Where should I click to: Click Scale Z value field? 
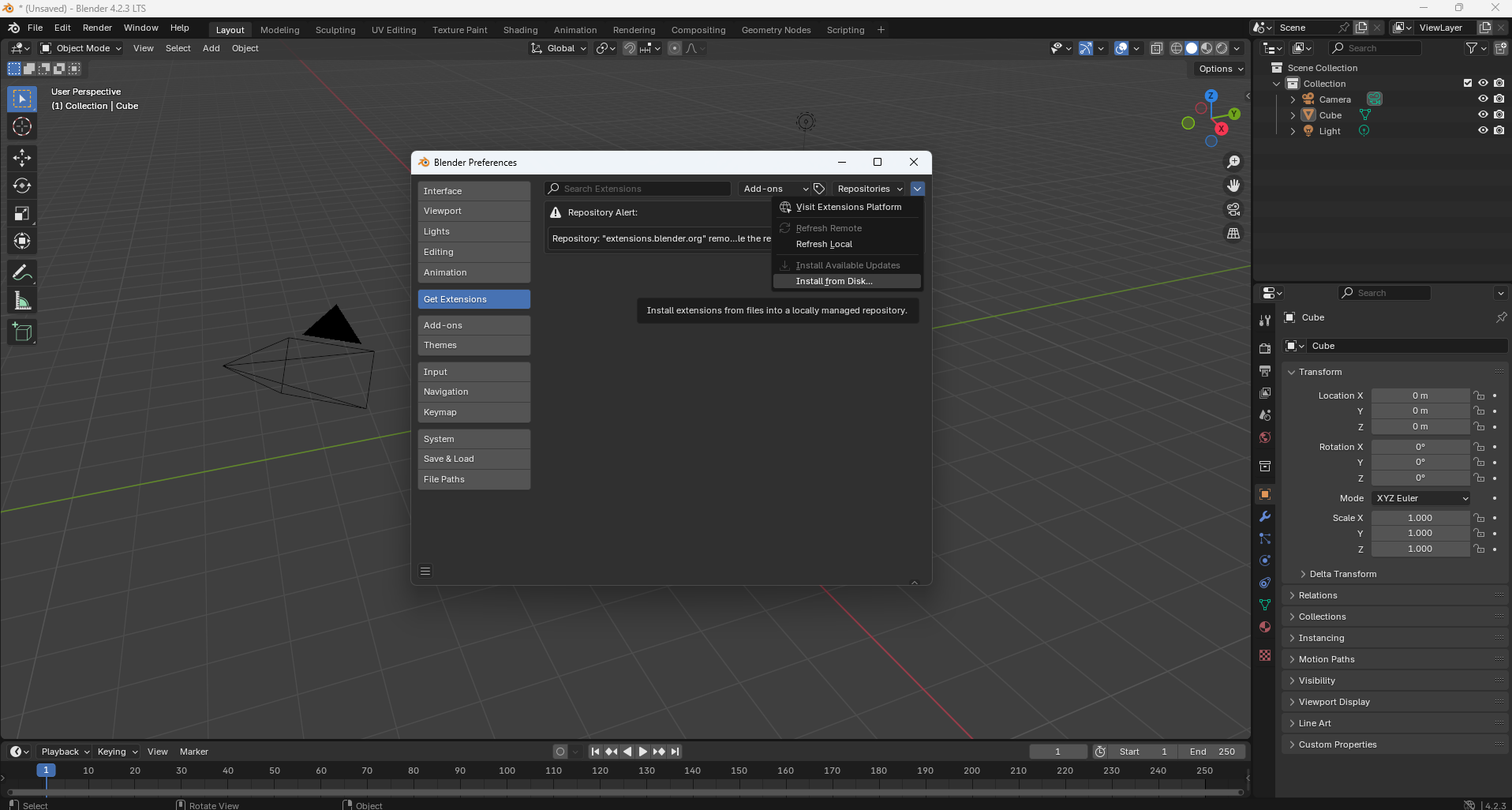[x=1420, y=549]
